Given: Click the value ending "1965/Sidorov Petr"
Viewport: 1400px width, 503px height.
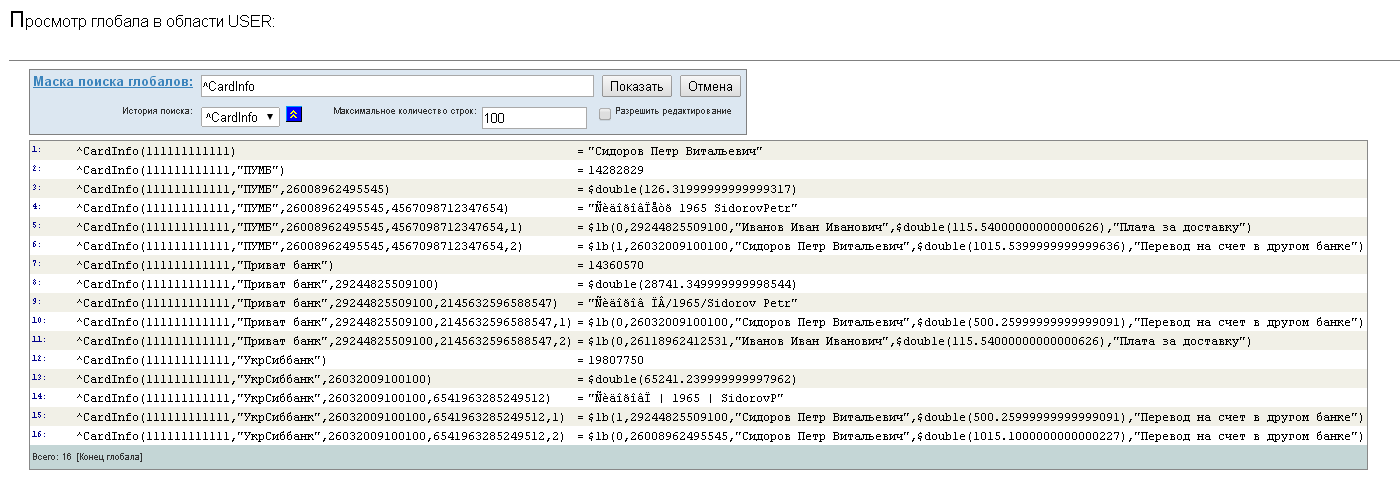Looking at the screenshot, I should [x=692, y=303].
